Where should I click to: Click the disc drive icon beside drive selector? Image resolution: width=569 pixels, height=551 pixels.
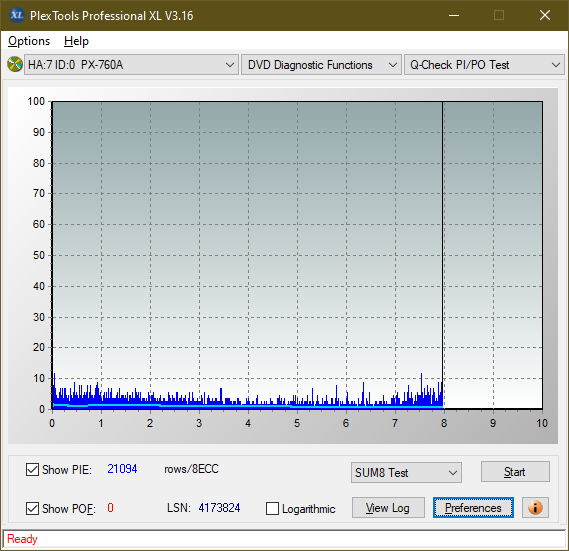(x=15, y=65)
